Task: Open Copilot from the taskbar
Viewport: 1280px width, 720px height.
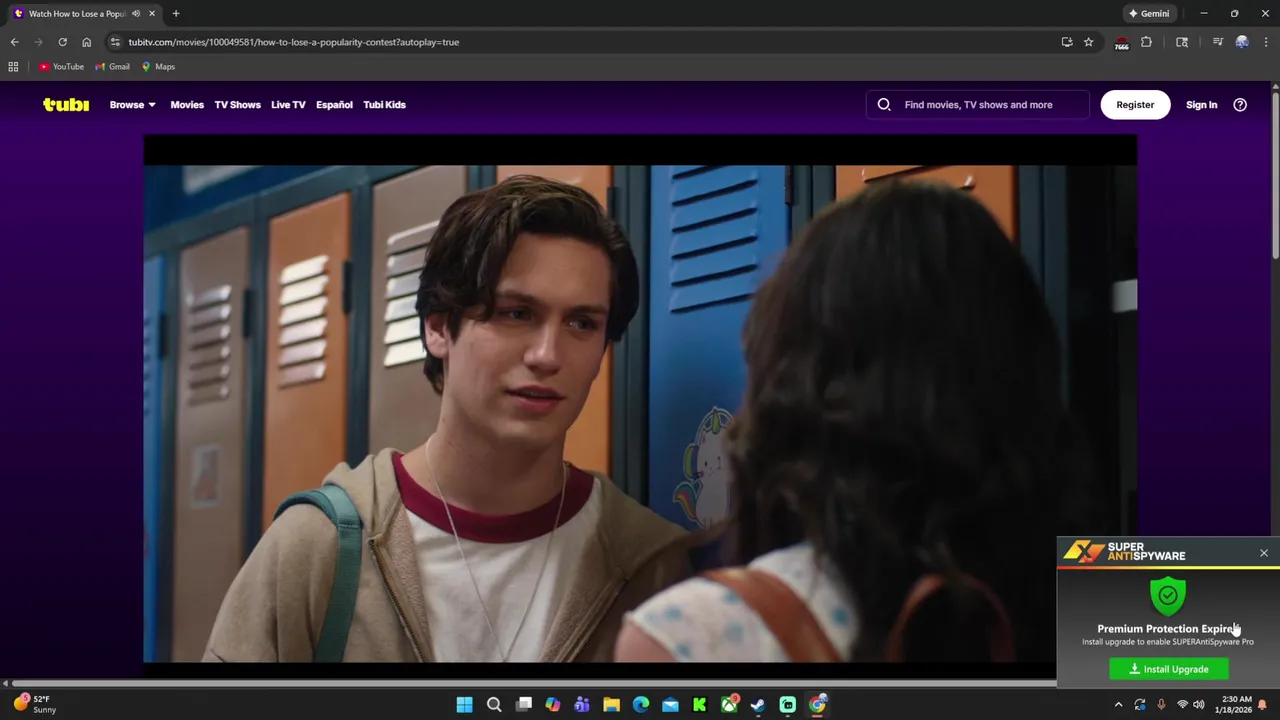Action: pyautogui.click(x=553, y=705)
